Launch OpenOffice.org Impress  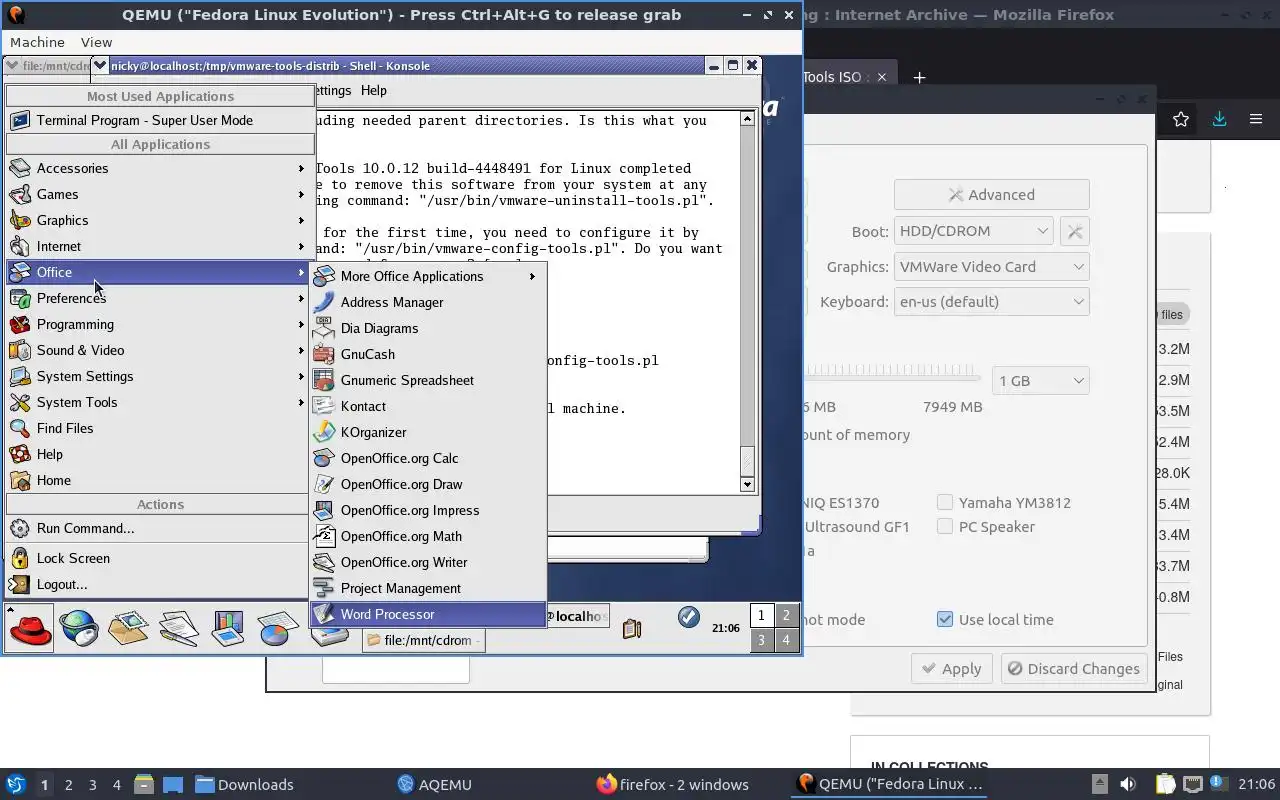pos(428,510)
